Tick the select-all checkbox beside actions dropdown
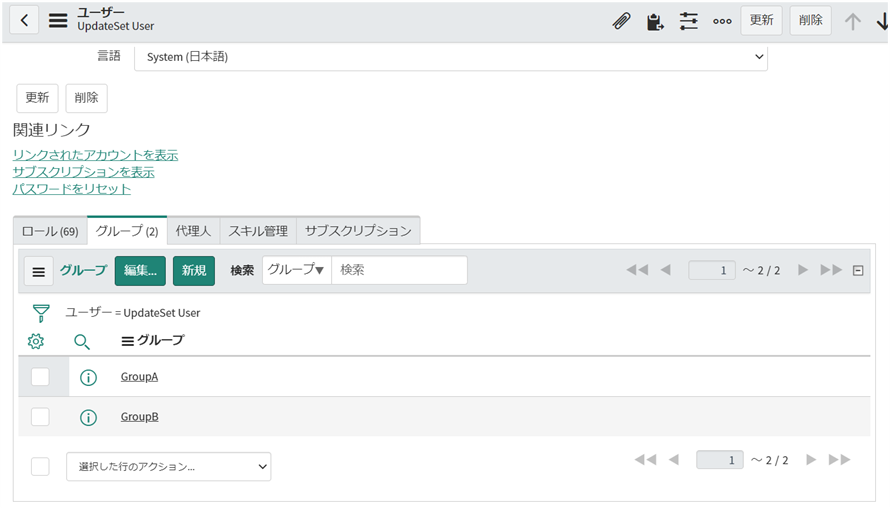The height and width of the screenshot is (508, 890). coord(40,467)
